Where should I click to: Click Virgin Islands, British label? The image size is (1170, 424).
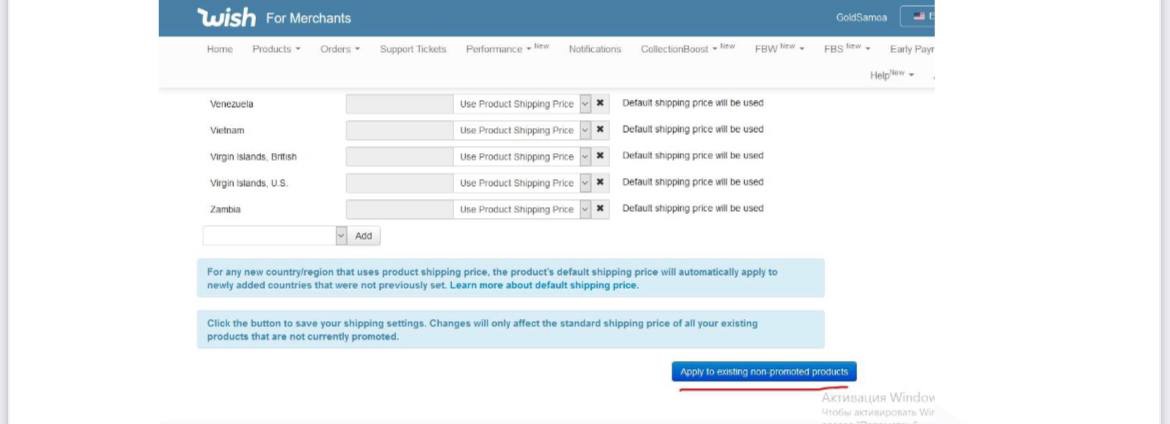[253, 158]
